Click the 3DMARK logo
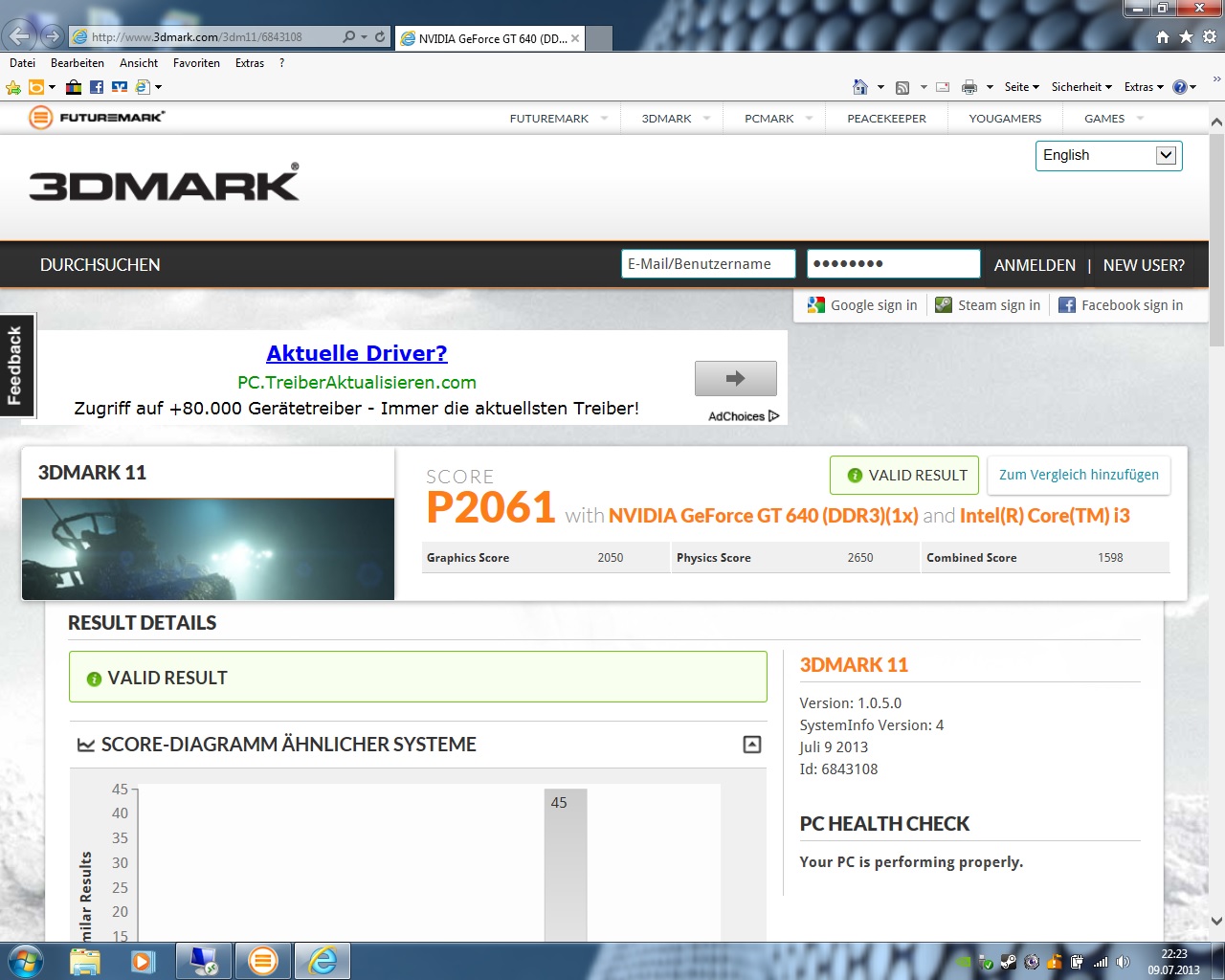This screenshot has width=1225, height=980. click(x=164, y=183)
